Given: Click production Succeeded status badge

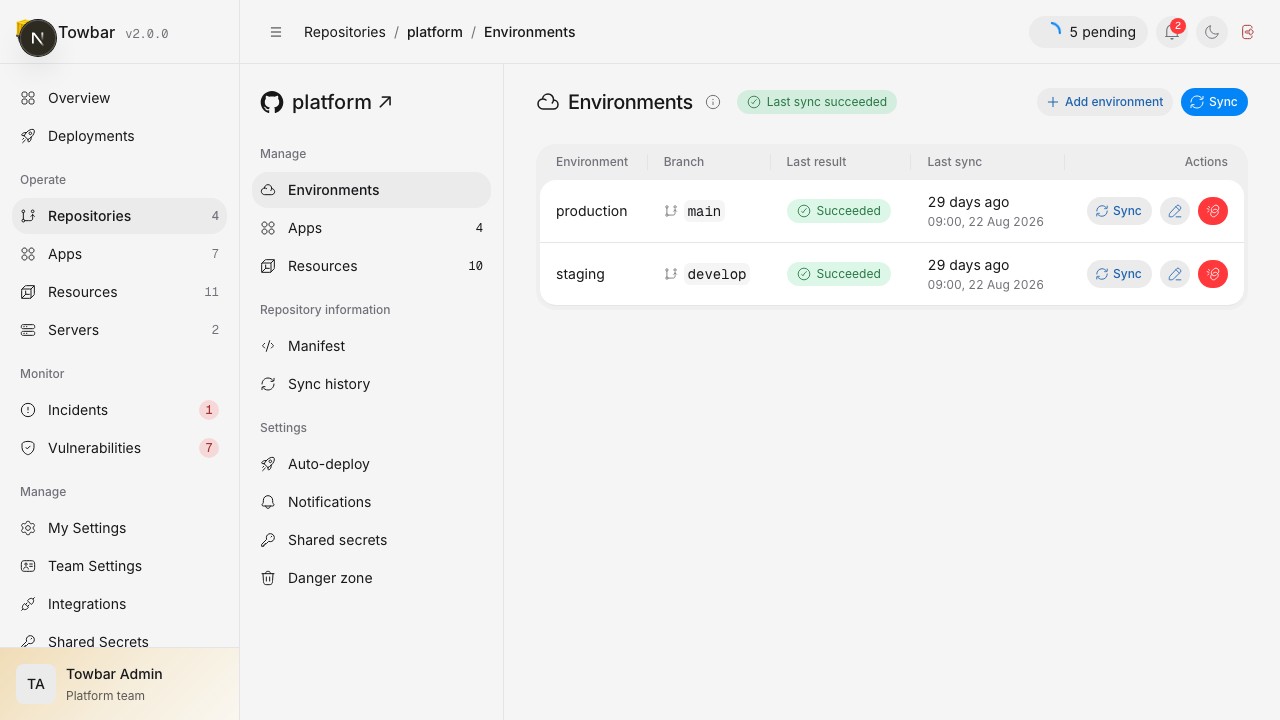Looking at the screenshot, I should coord(839,211).
